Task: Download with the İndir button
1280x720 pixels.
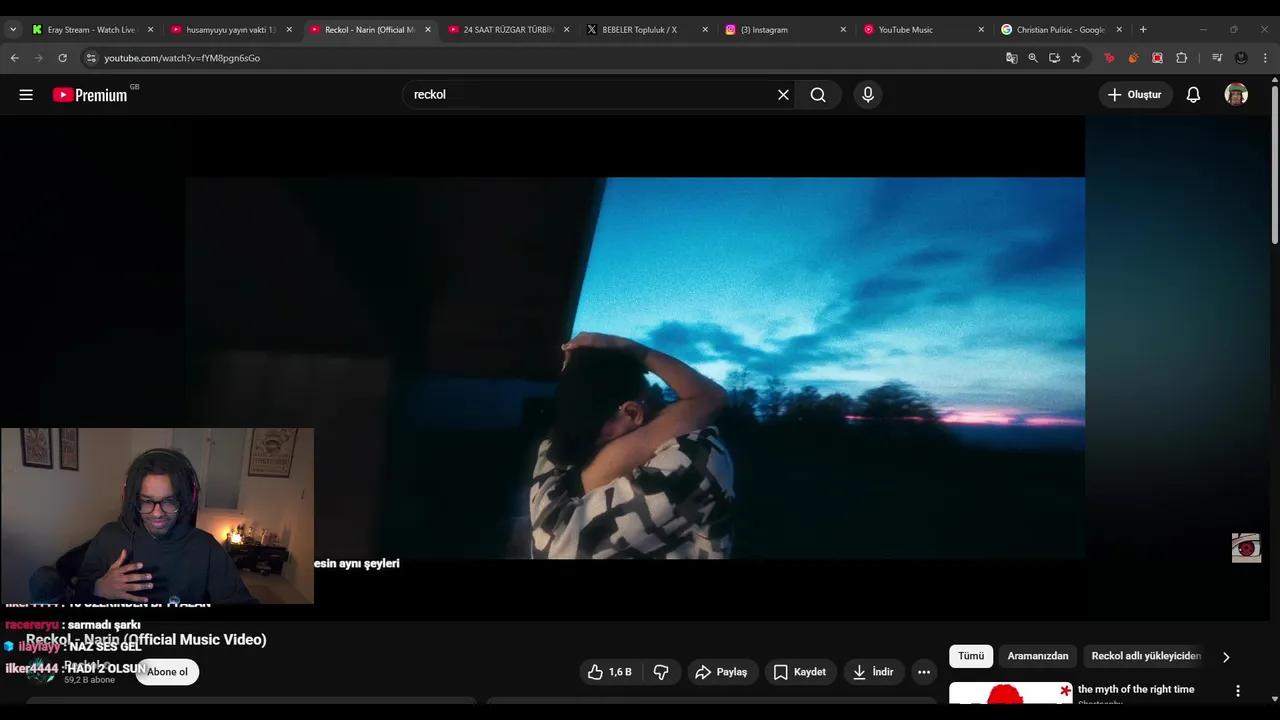Action: (x=873, y=672)
